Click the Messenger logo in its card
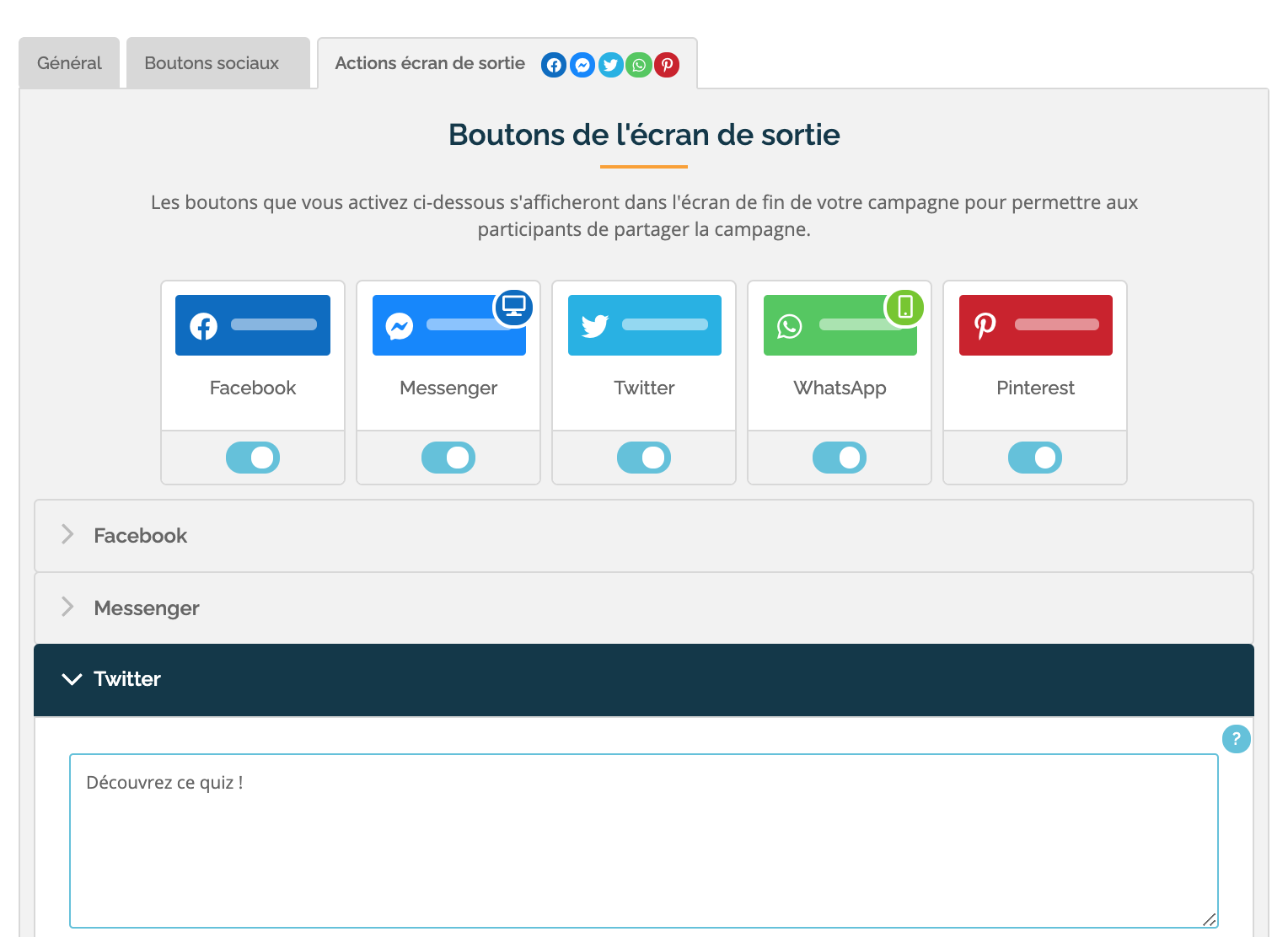 point(400,326)
